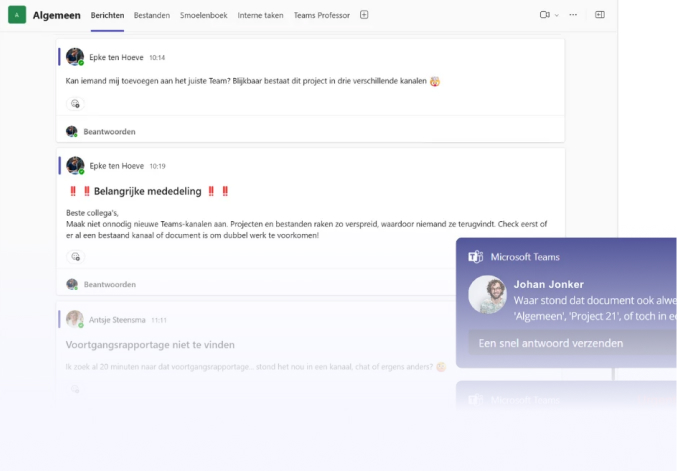Expand the meeting options dropdown arrow
Image resolution: width=677 pixels, height=471 pixels.
(557, 15)
